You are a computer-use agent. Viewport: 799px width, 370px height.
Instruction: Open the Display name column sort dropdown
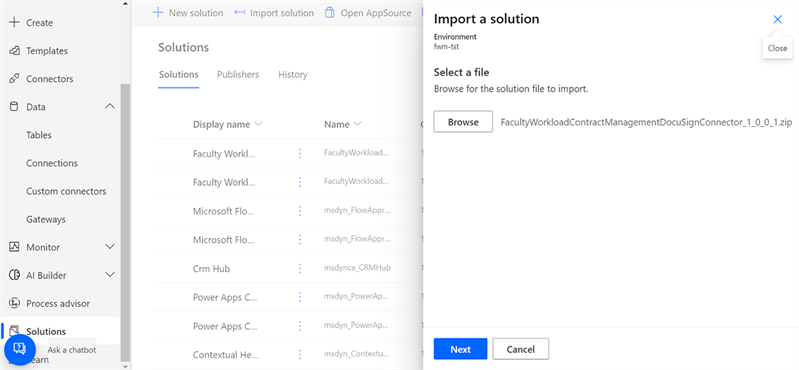(258, 124)
